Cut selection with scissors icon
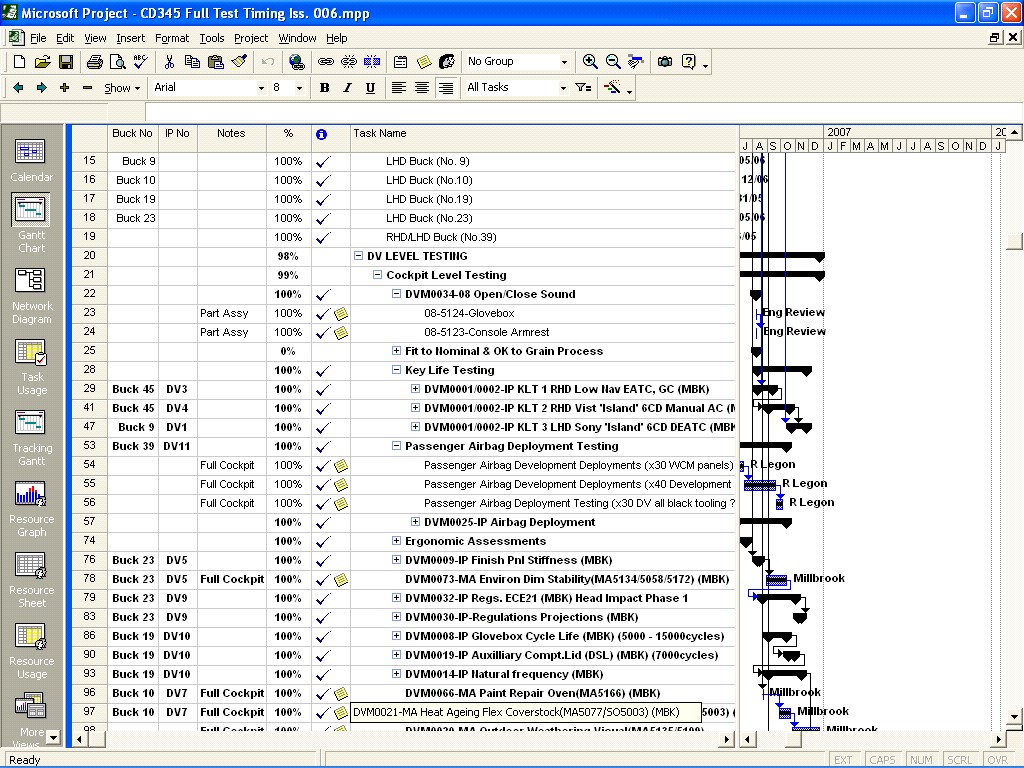Viewport: 1024px width, 768px height. (169, 61)
